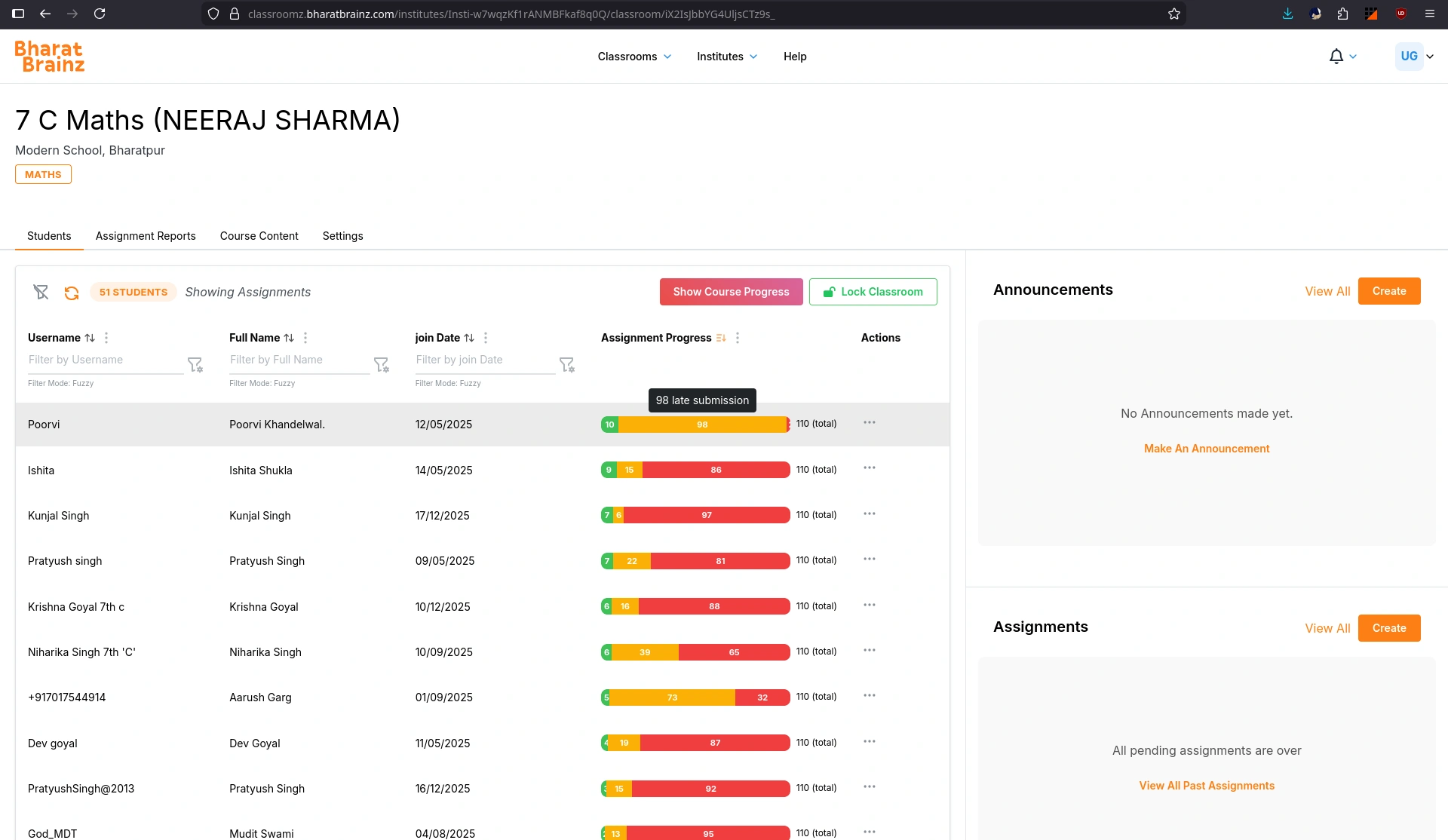The image size is (1448, 840).
Task: Expand the Institutes dropdown
Action: (x=727, y=57)
